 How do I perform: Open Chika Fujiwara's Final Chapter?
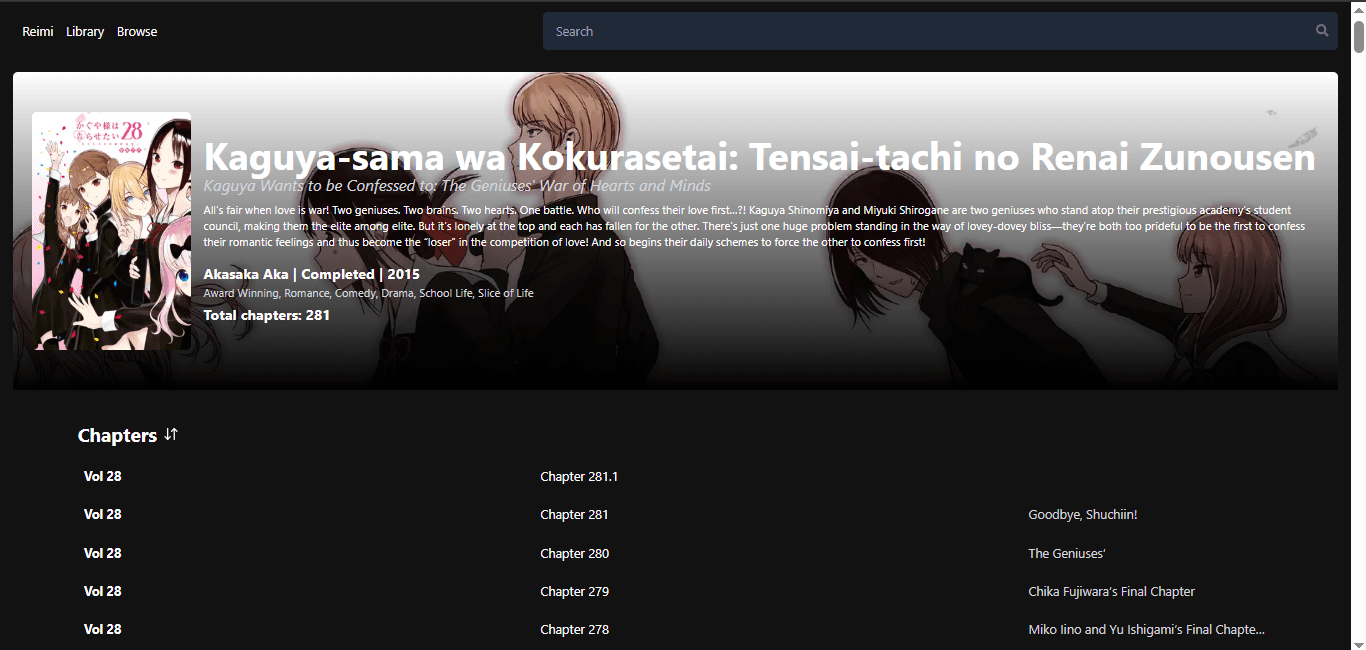(x=1111, y=591)
